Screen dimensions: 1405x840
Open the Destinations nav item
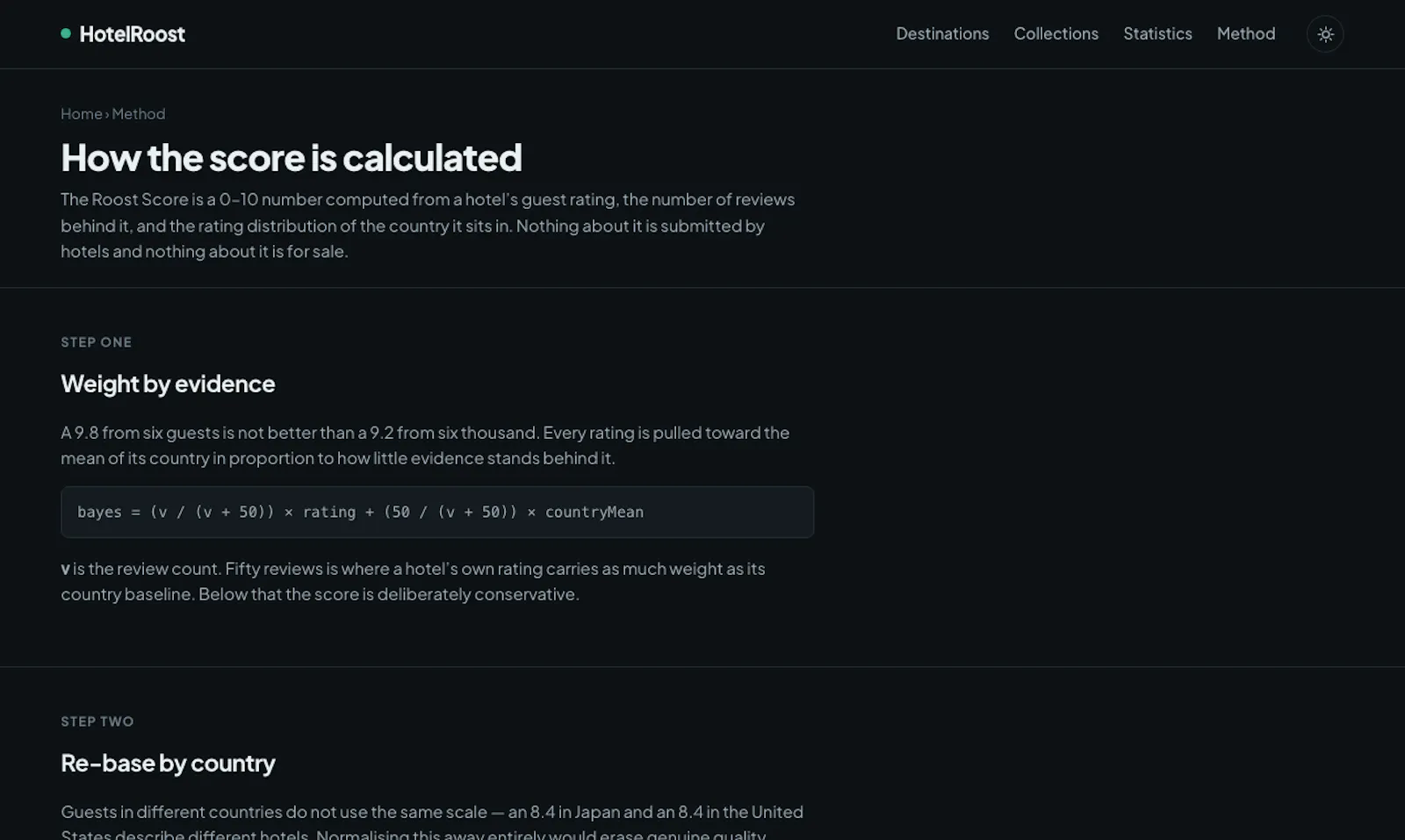[942, 33]
